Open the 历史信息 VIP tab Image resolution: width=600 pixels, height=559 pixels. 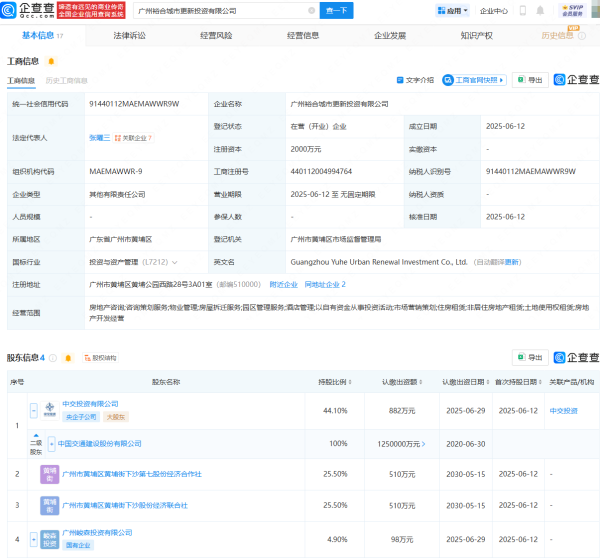pos(558,36)
